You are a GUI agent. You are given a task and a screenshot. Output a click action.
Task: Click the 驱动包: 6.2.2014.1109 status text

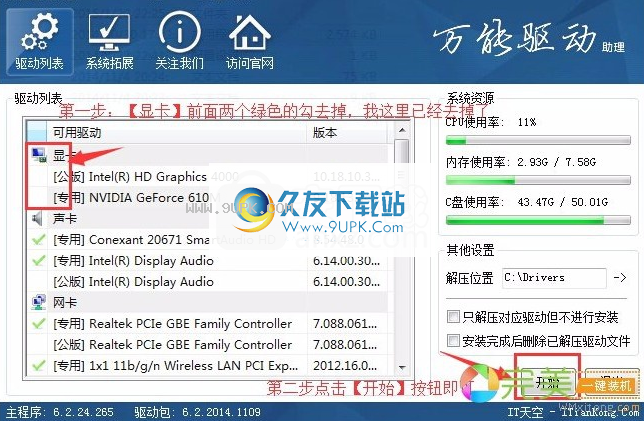[198, 412]
